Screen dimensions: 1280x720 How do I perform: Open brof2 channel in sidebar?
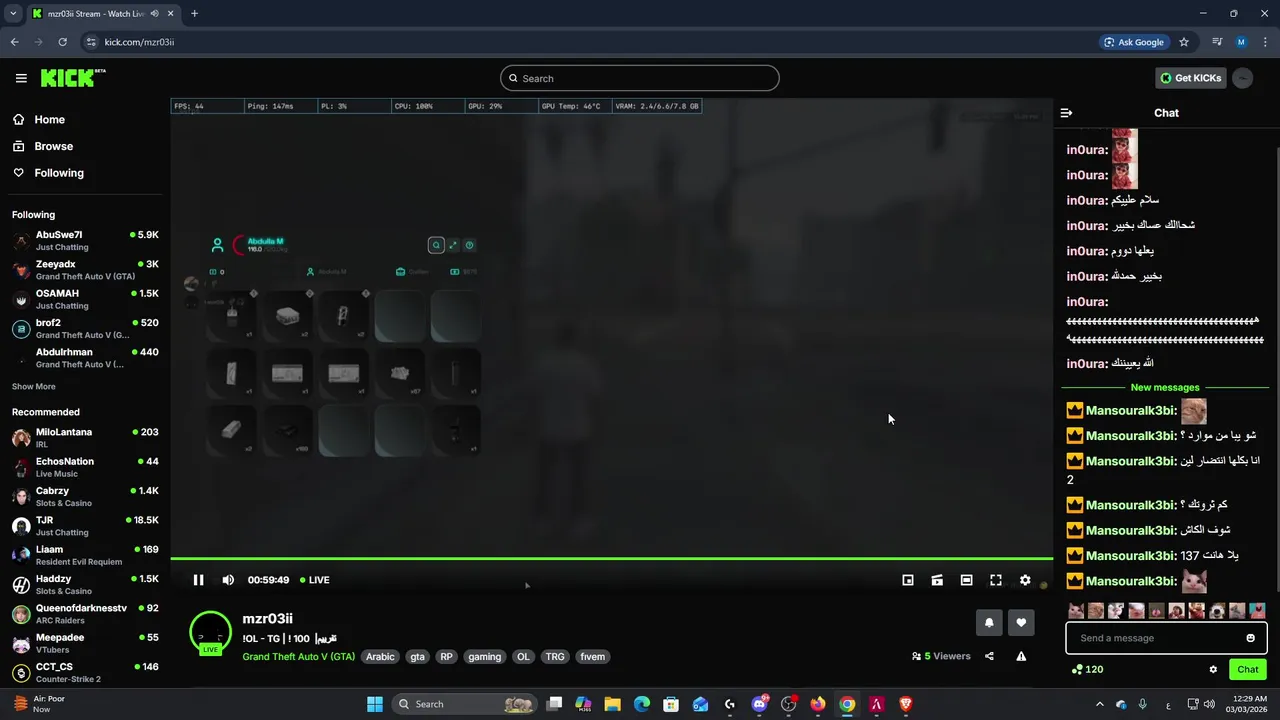click(x=85, y=329)
